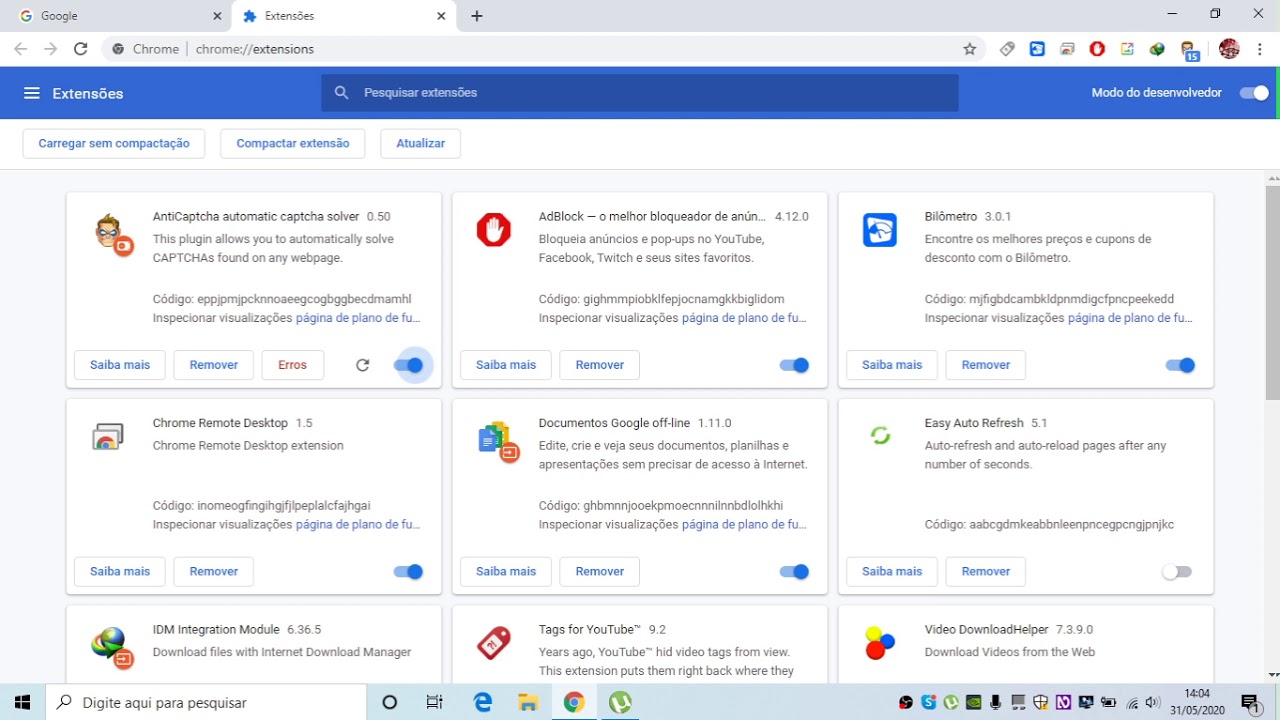This screenshot has width=1280, height=720.
Task: Open Saiba mais for Bilômetro
Action: 892,365
